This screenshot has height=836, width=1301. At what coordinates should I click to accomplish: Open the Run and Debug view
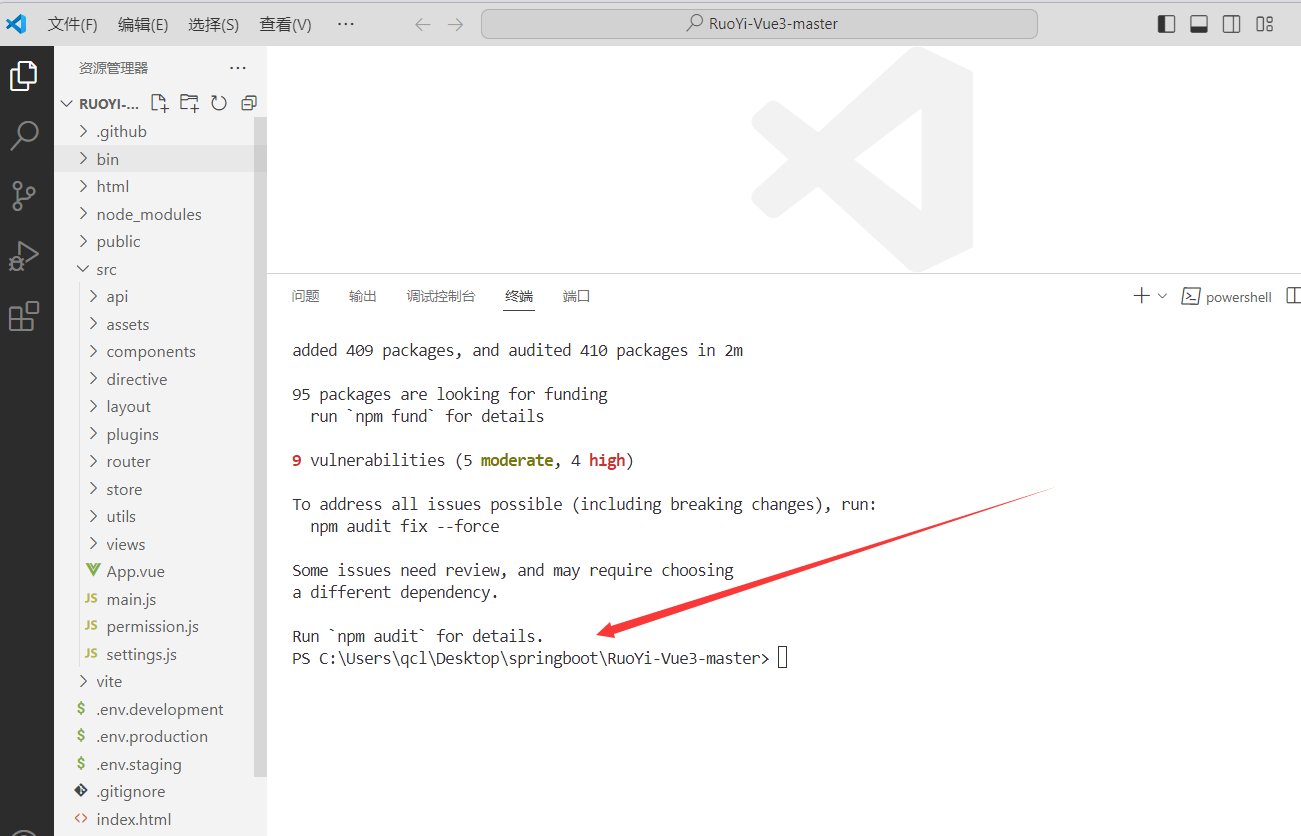[24, 256]
